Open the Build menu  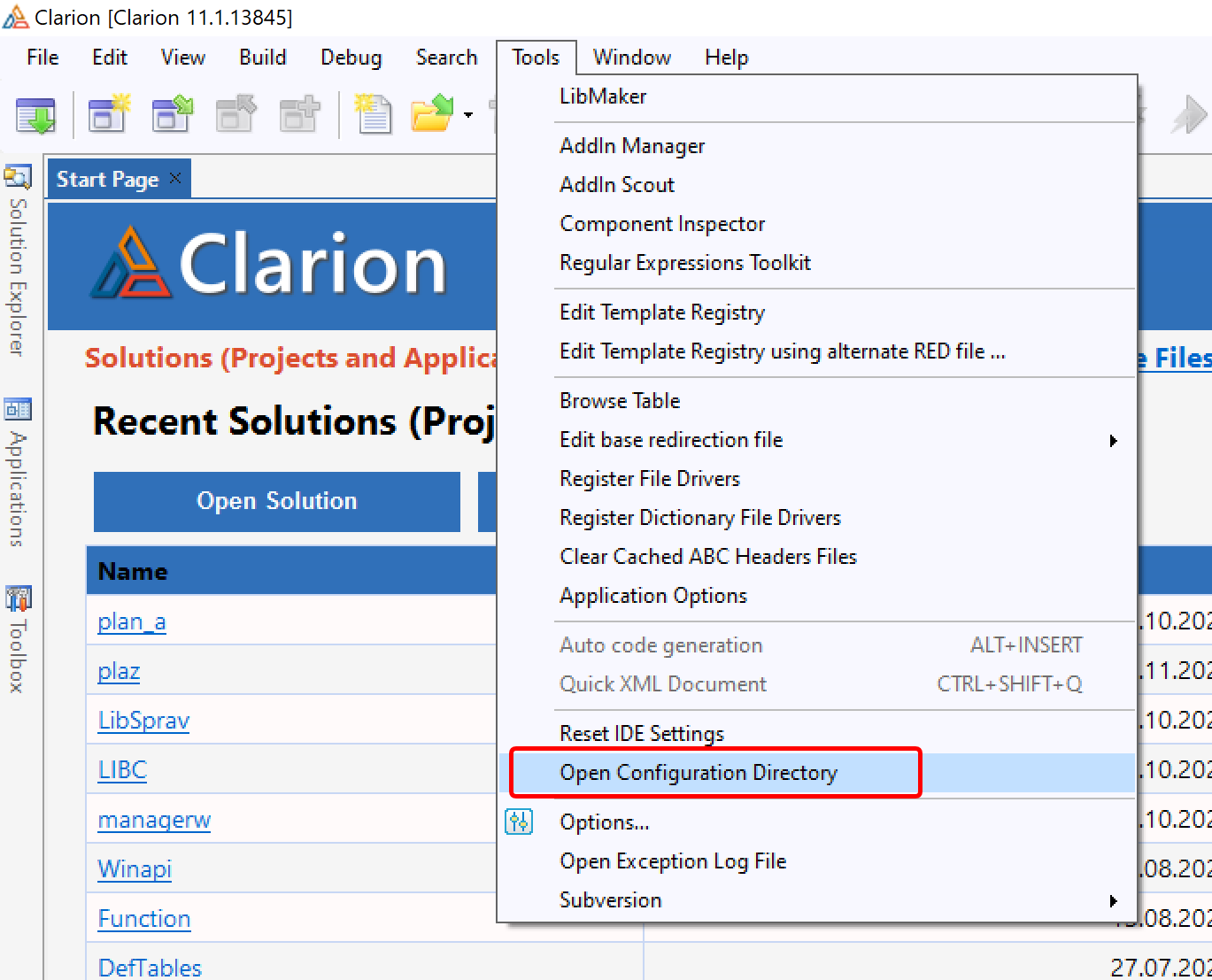(262, 58)
